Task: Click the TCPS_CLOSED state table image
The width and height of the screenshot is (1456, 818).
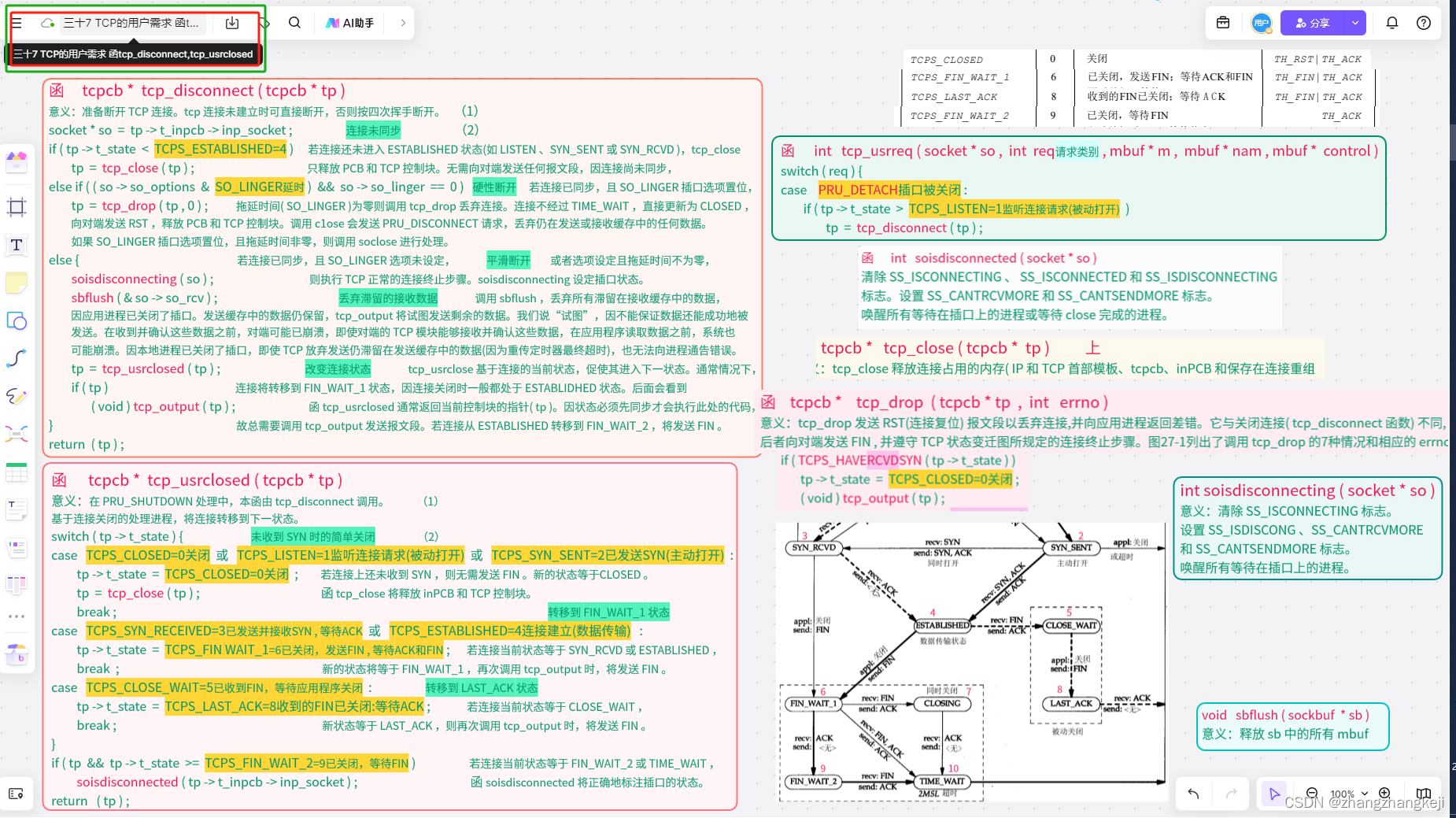Action: tap(1139, 87)
